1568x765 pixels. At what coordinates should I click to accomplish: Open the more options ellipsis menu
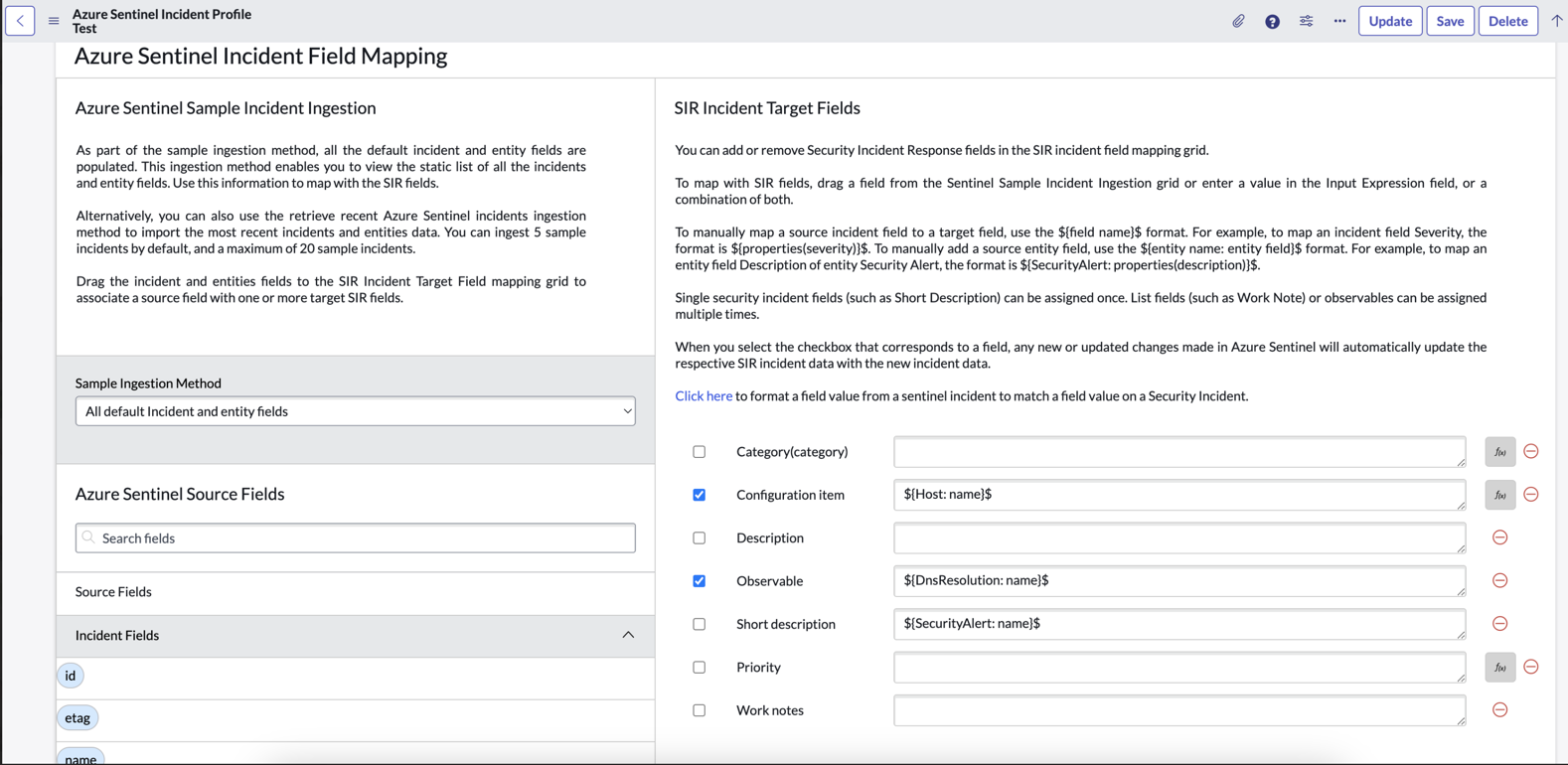pyautogui.click(x=1339, y=21)
